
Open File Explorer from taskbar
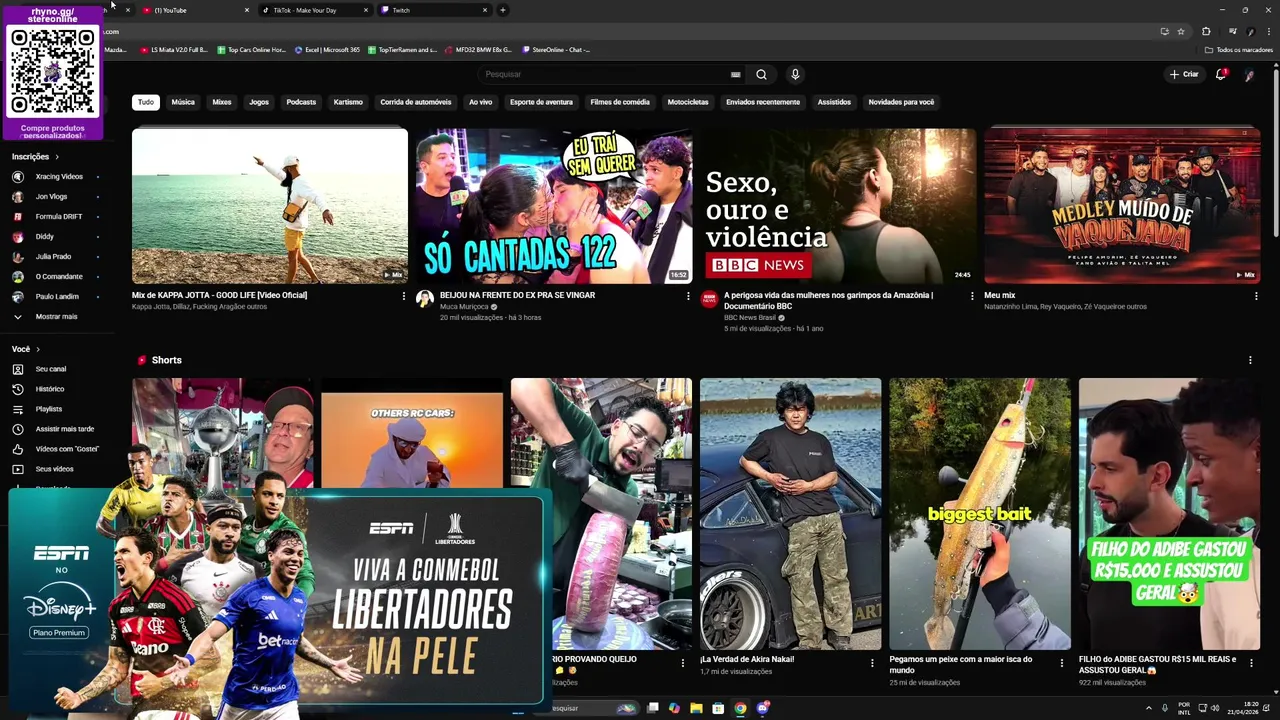696,708
